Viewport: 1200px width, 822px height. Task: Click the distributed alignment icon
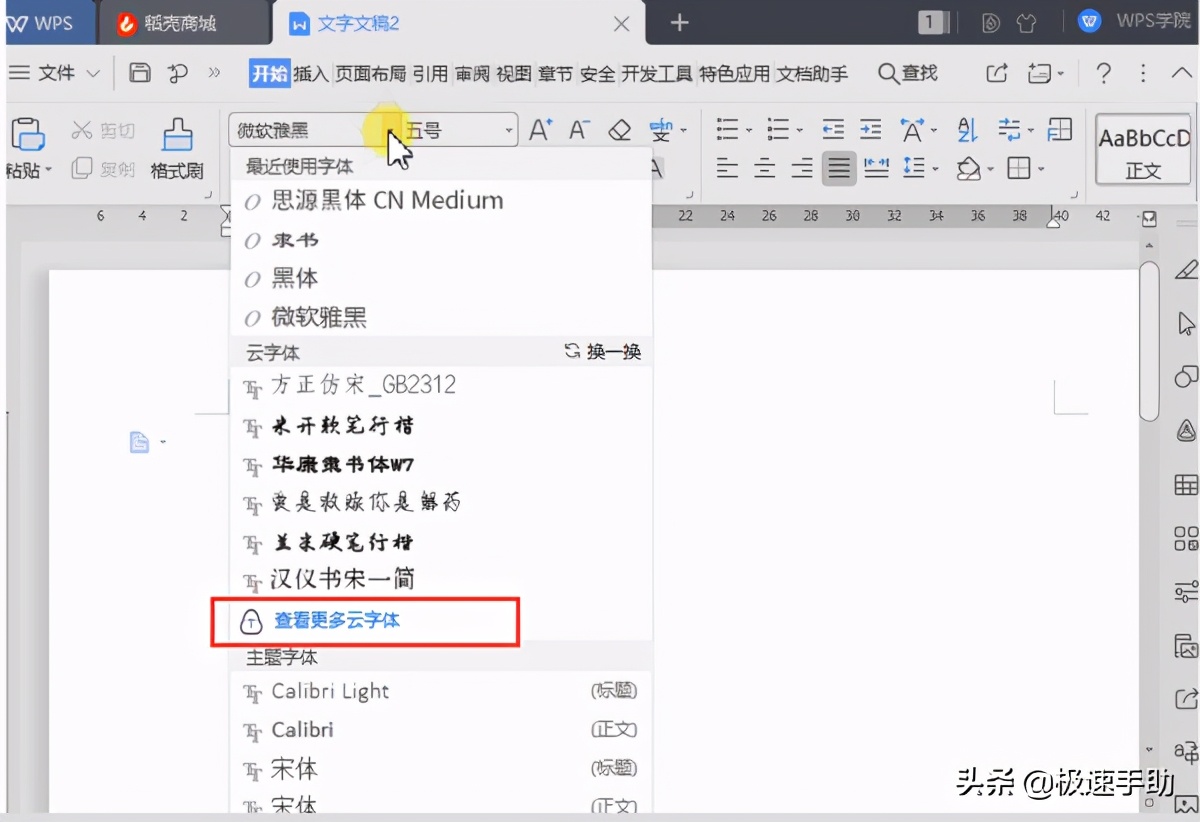click(x=877, y=168)
